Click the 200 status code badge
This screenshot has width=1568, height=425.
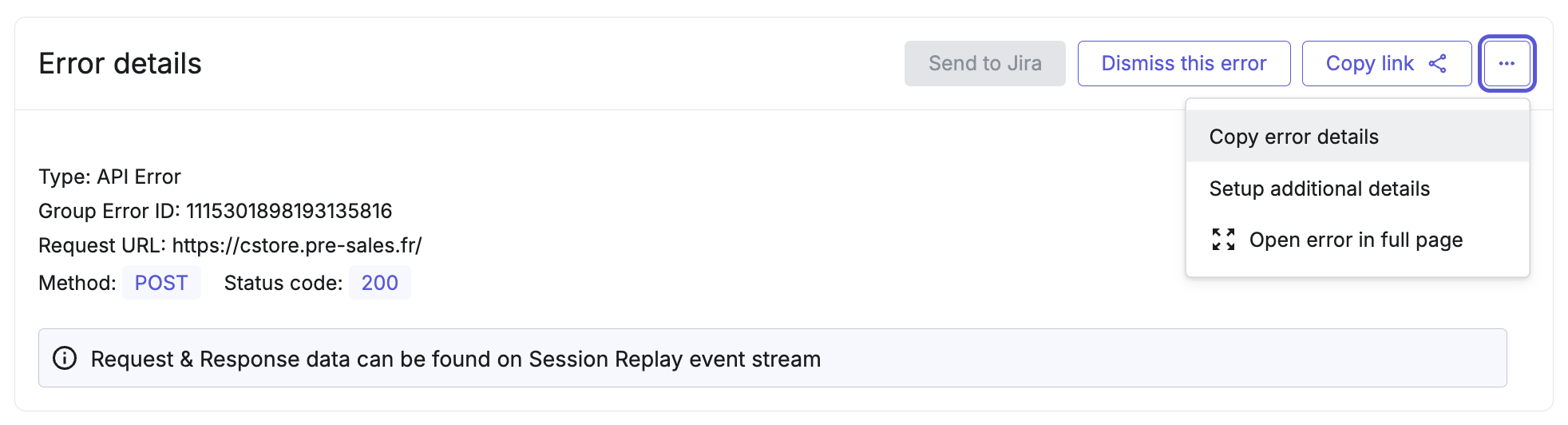379,283
